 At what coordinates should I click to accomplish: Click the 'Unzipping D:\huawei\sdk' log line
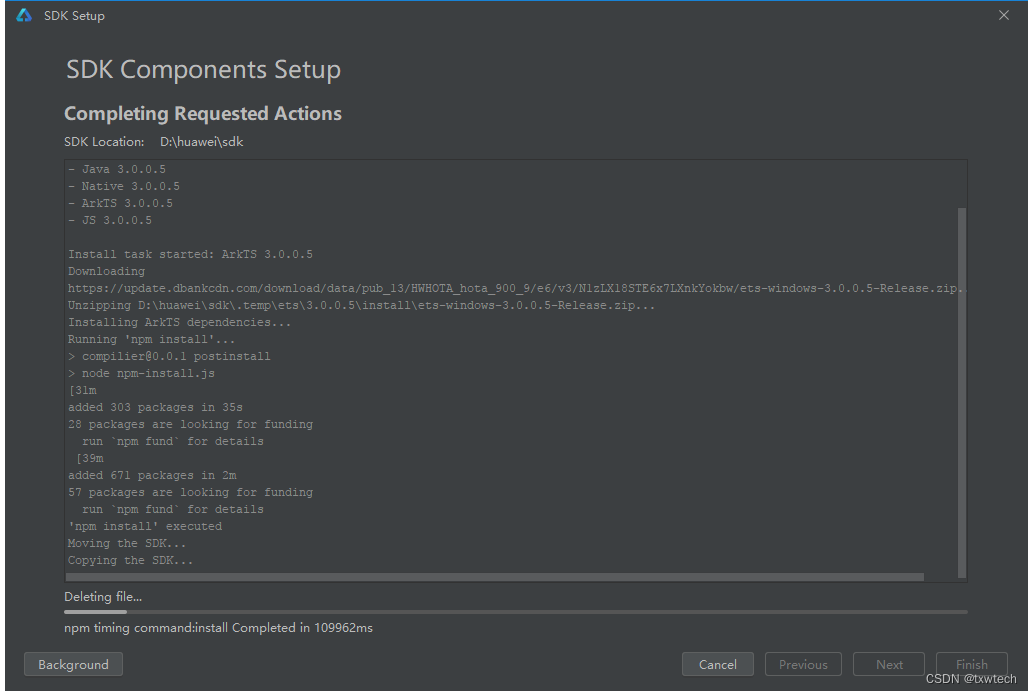pyautogui.click(x=361, y=306)
